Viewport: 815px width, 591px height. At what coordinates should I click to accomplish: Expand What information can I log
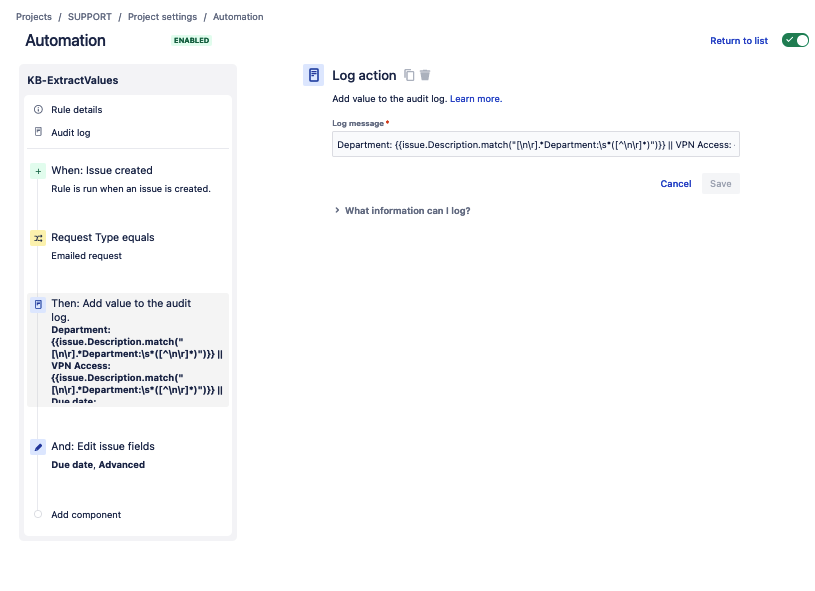tap(401, 211)
